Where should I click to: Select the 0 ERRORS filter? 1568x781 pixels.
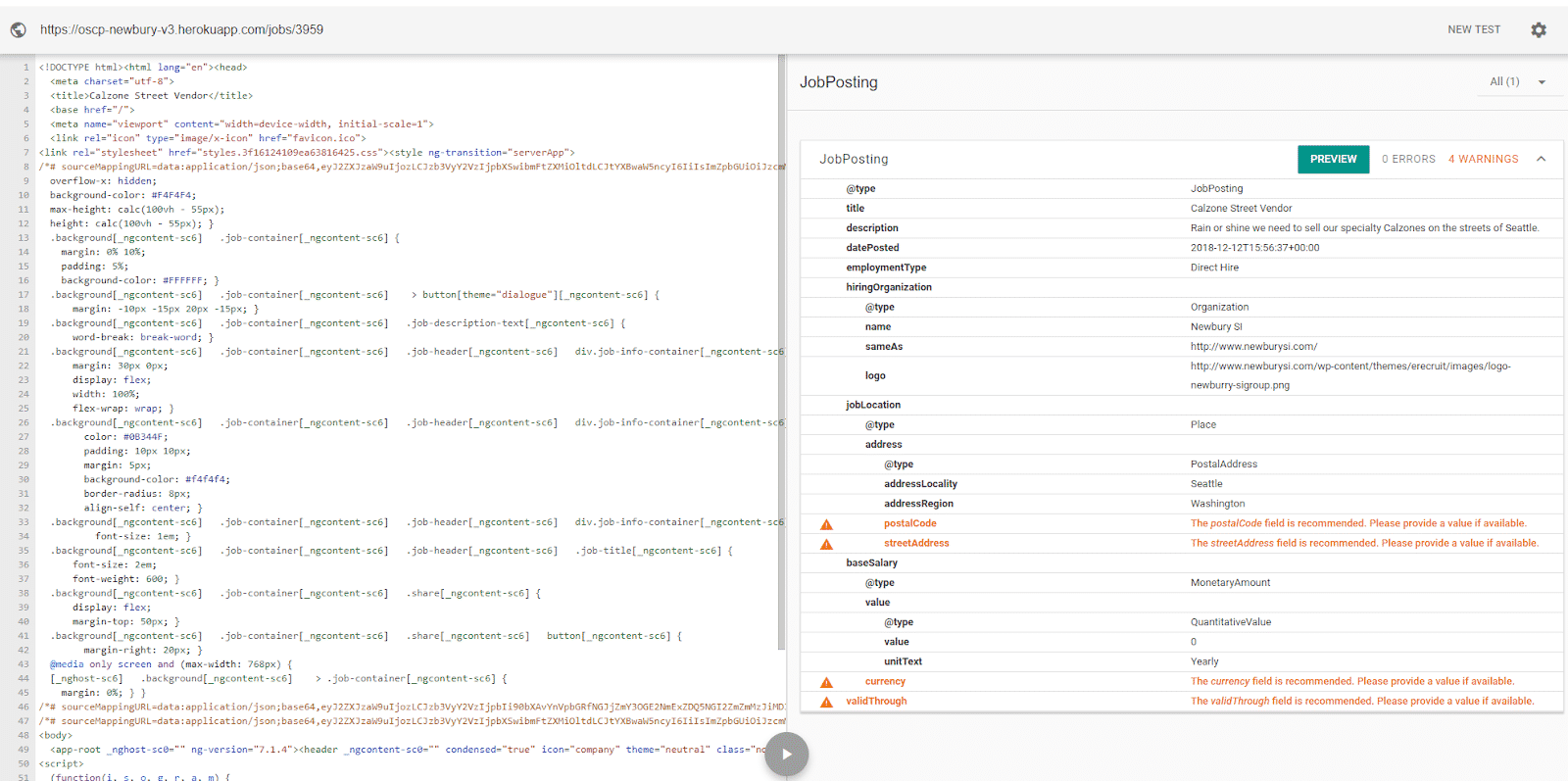tap(1408, 159)
